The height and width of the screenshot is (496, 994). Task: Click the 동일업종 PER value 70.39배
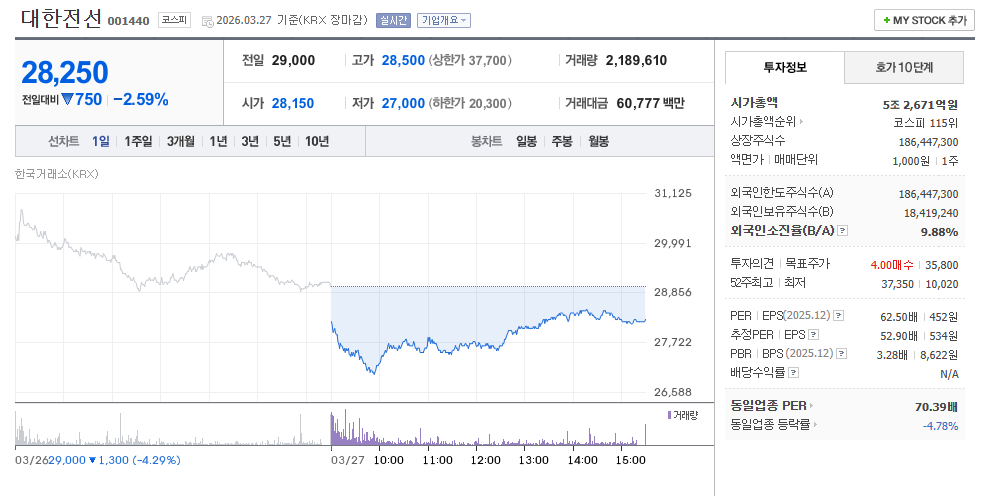[936, 407]
